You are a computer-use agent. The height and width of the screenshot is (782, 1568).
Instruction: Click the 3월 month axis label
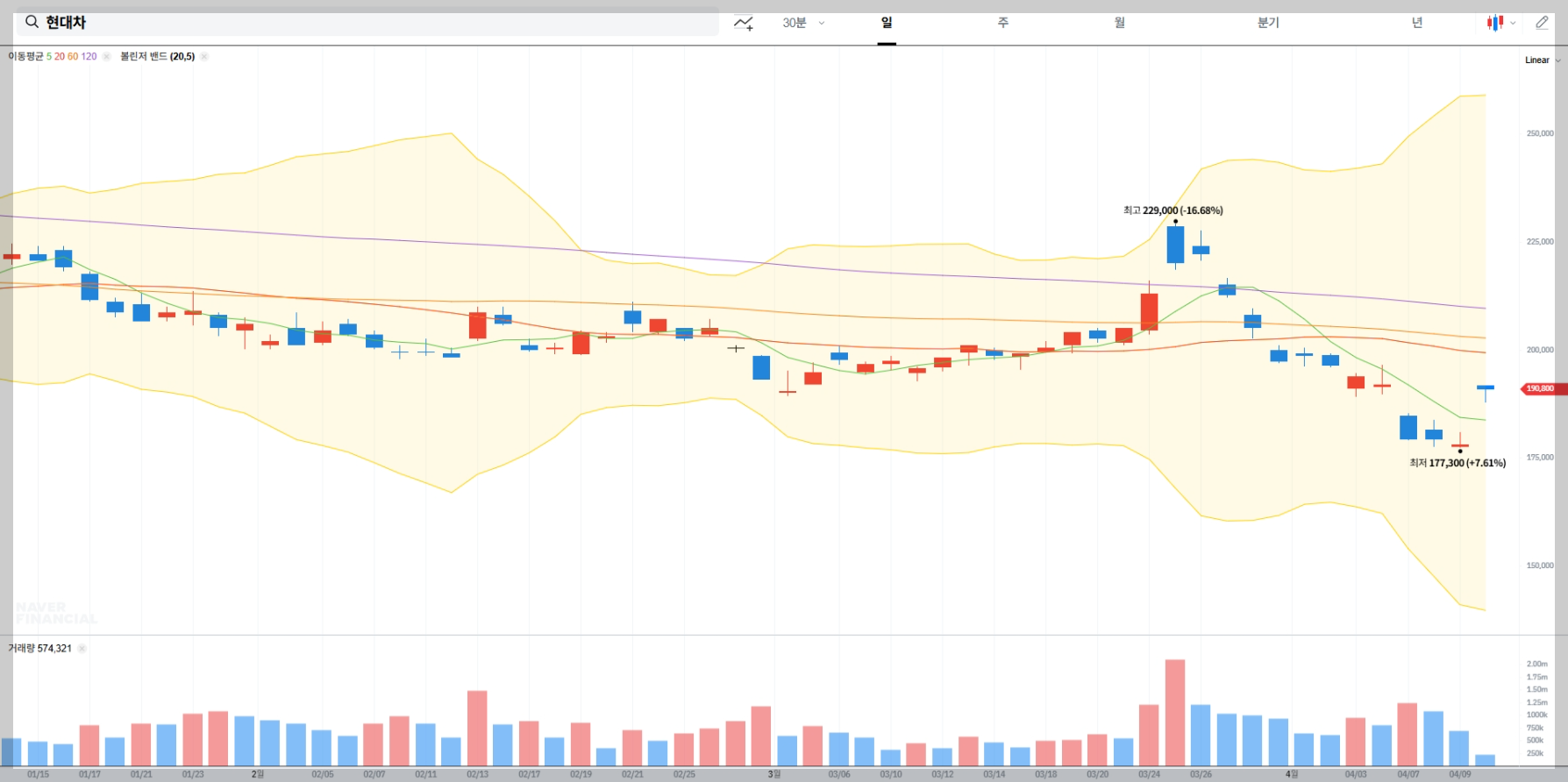tap(773, 774)
